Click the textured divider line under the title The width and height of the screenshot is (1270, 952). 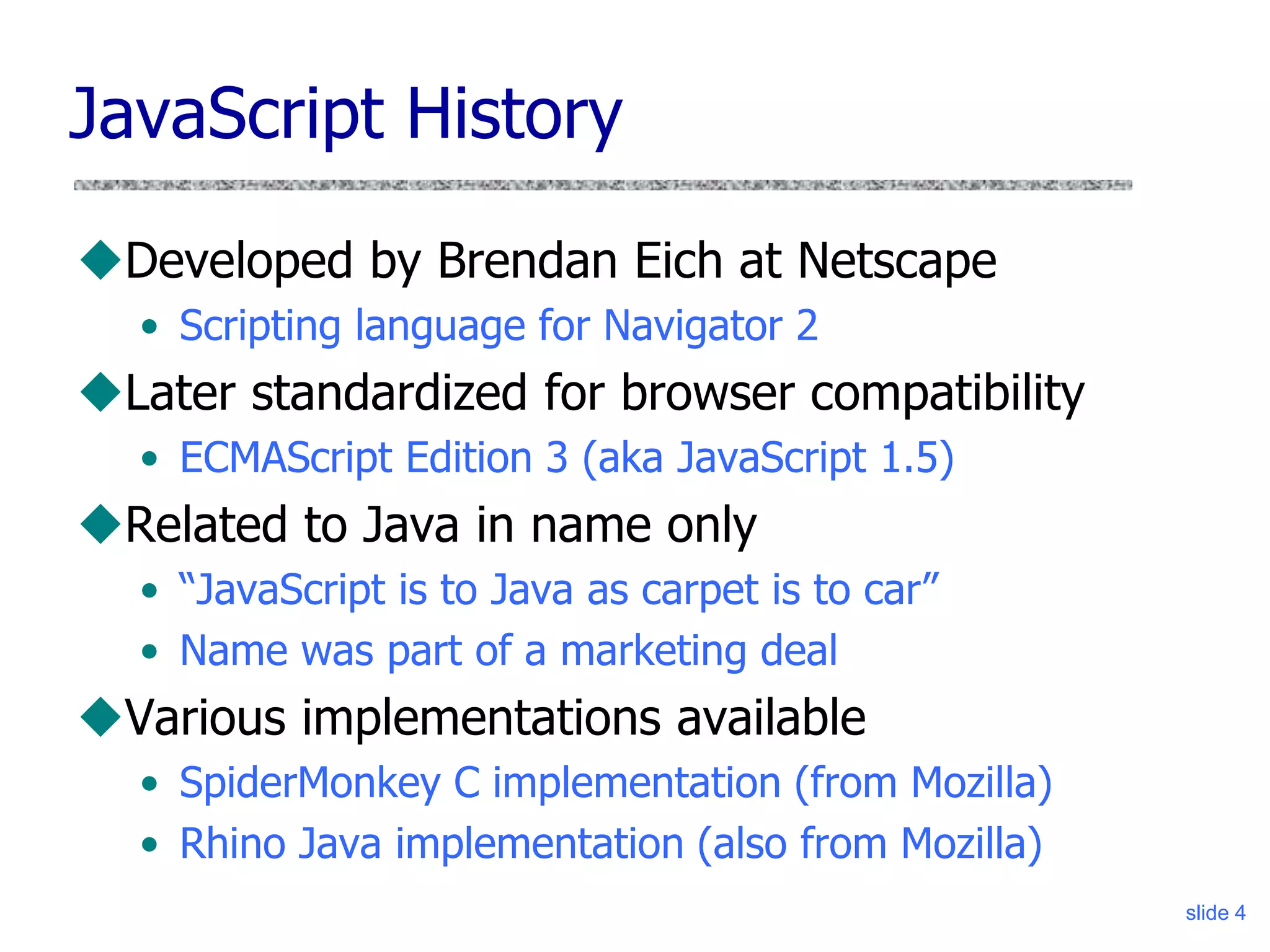(603, 185)
